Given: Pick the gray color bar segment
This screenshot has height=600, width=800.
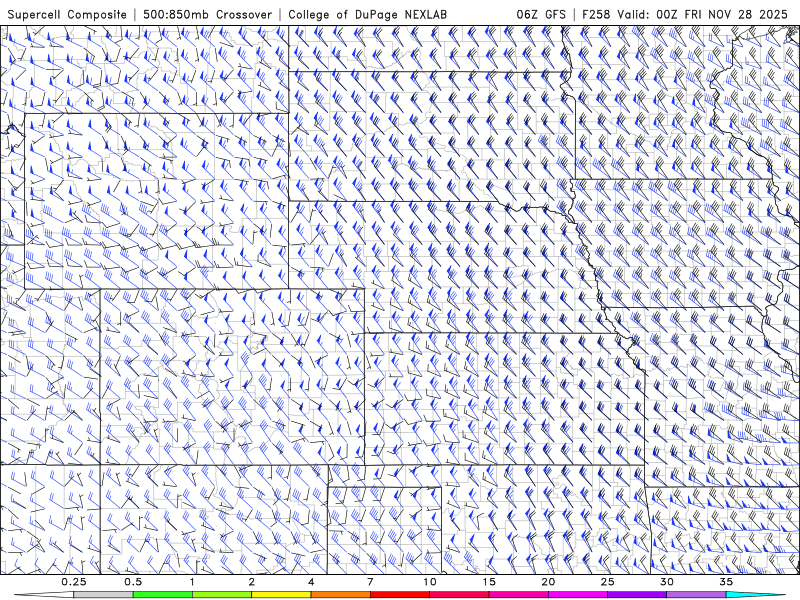Looking at the screenshot, I should (104, 595).
